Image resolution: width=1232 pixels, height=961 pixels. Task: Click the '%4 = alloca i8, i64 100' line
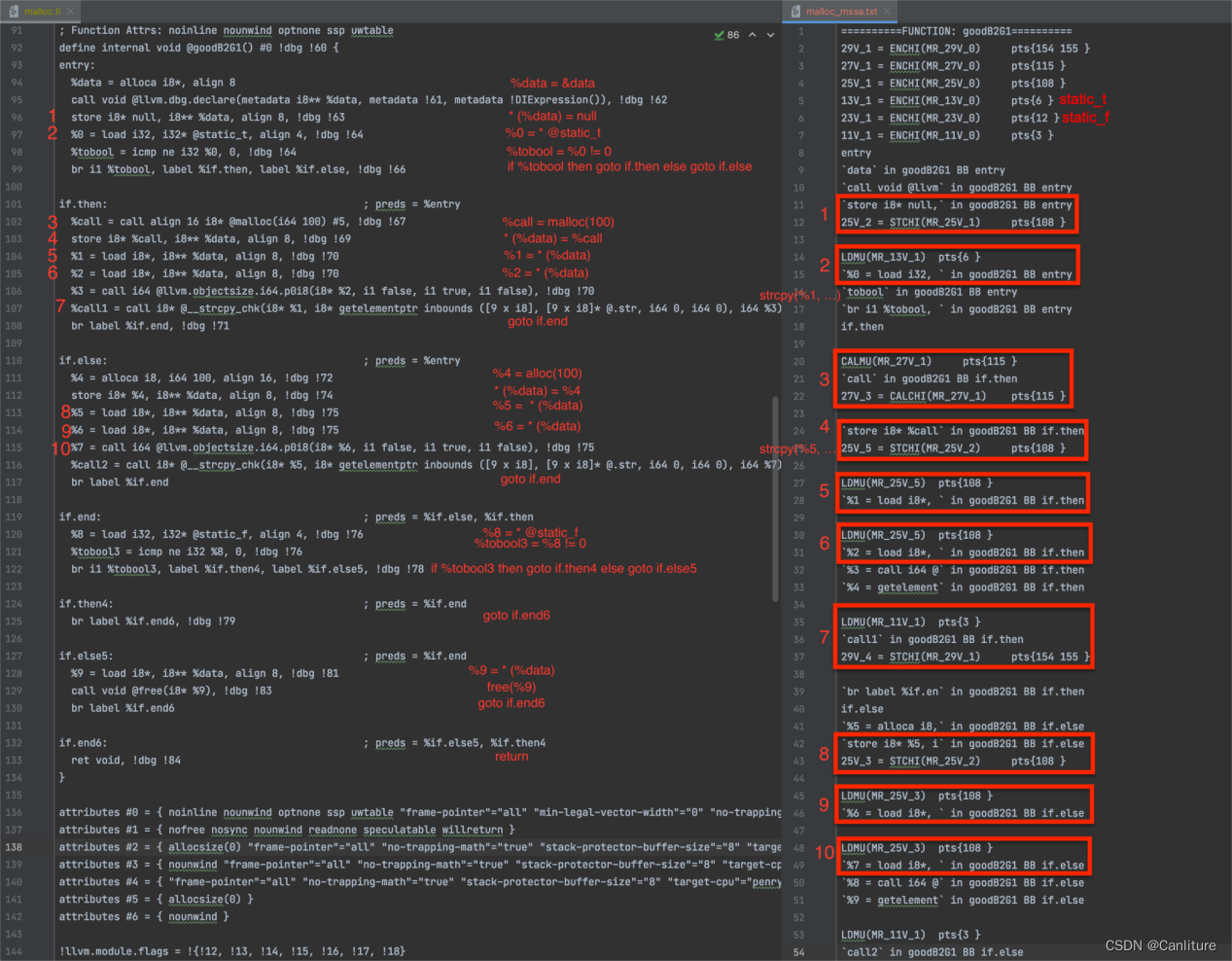[x=201, y=378]
